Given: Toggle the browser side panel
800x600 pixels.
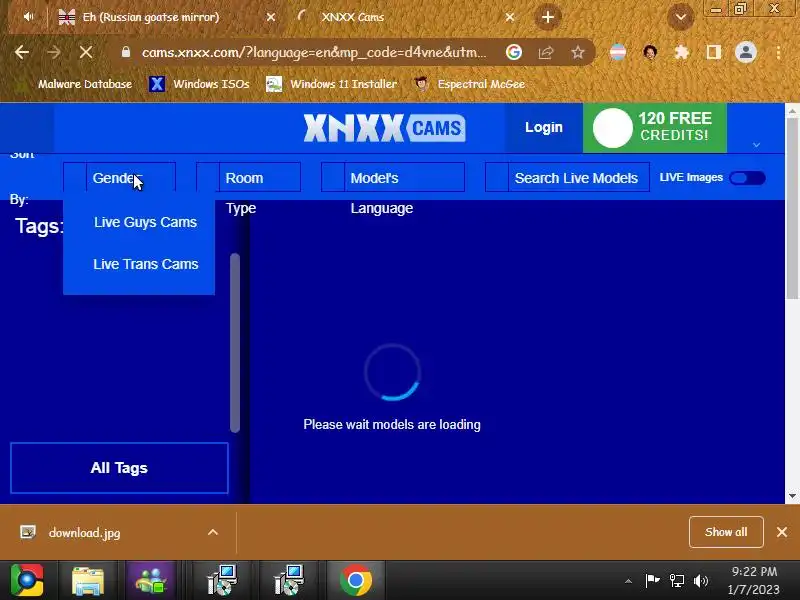Looking at the screenshot, I should pos(713,52).
